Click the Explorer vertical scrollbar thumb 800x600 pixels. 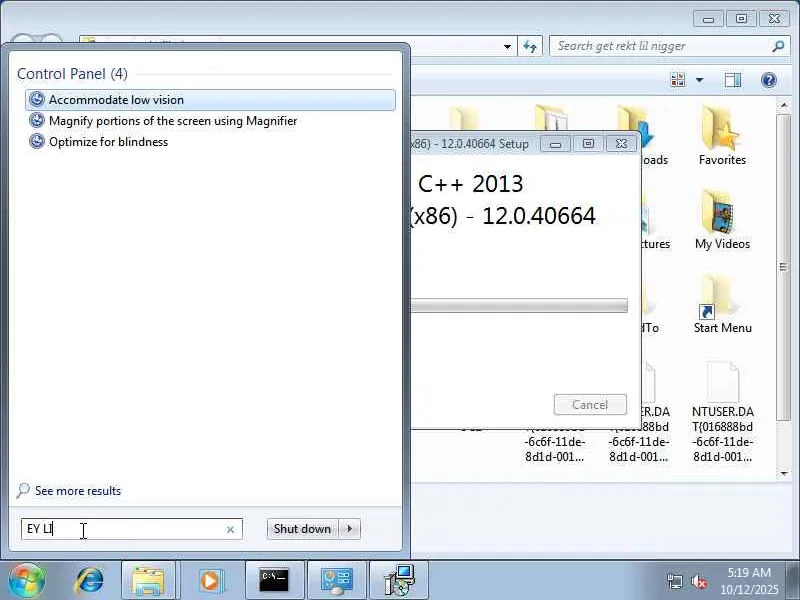784,267
